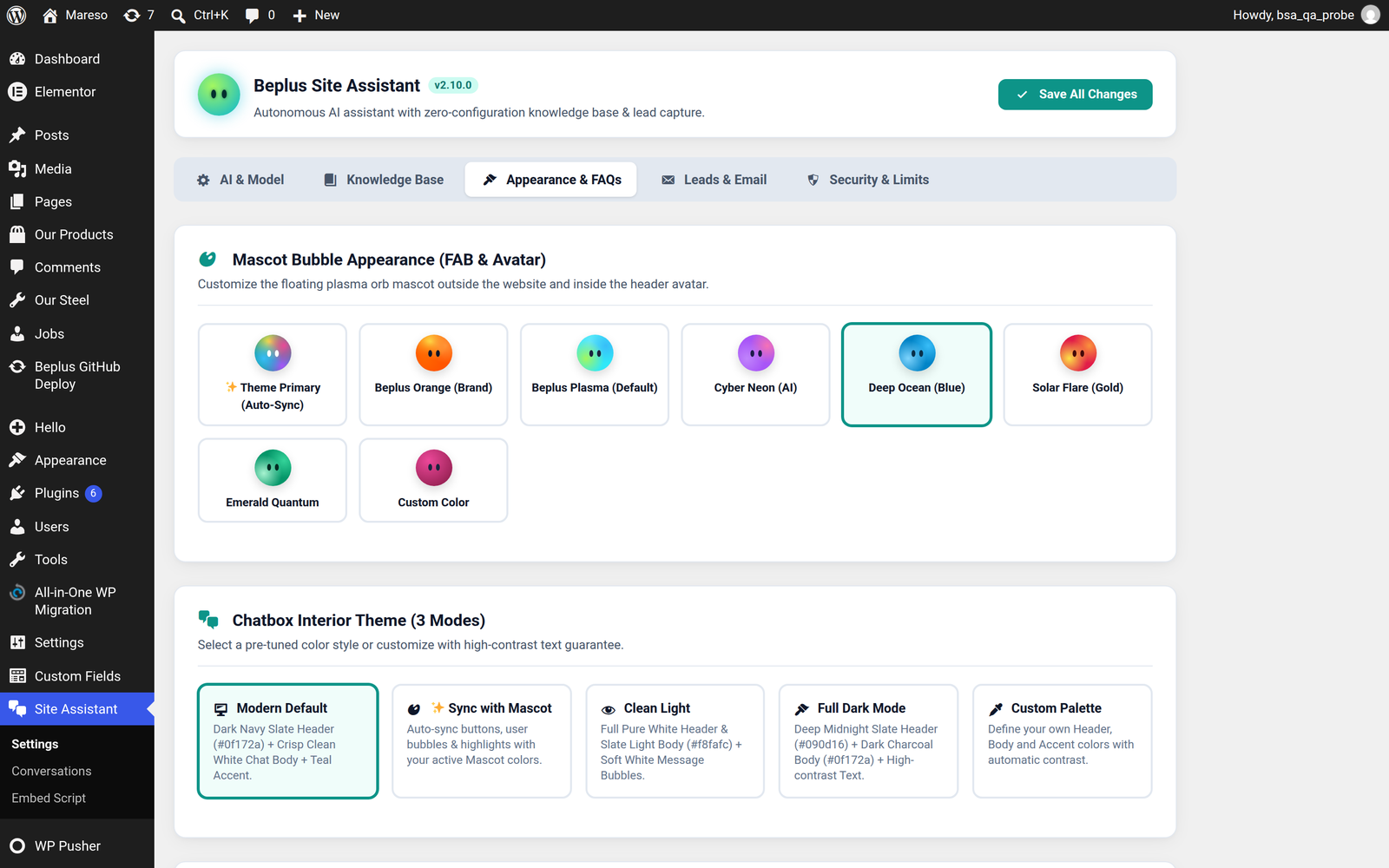Click the WP Pusher circle icon
Screen dimensions: 1389x868
(x=17, y=846)
